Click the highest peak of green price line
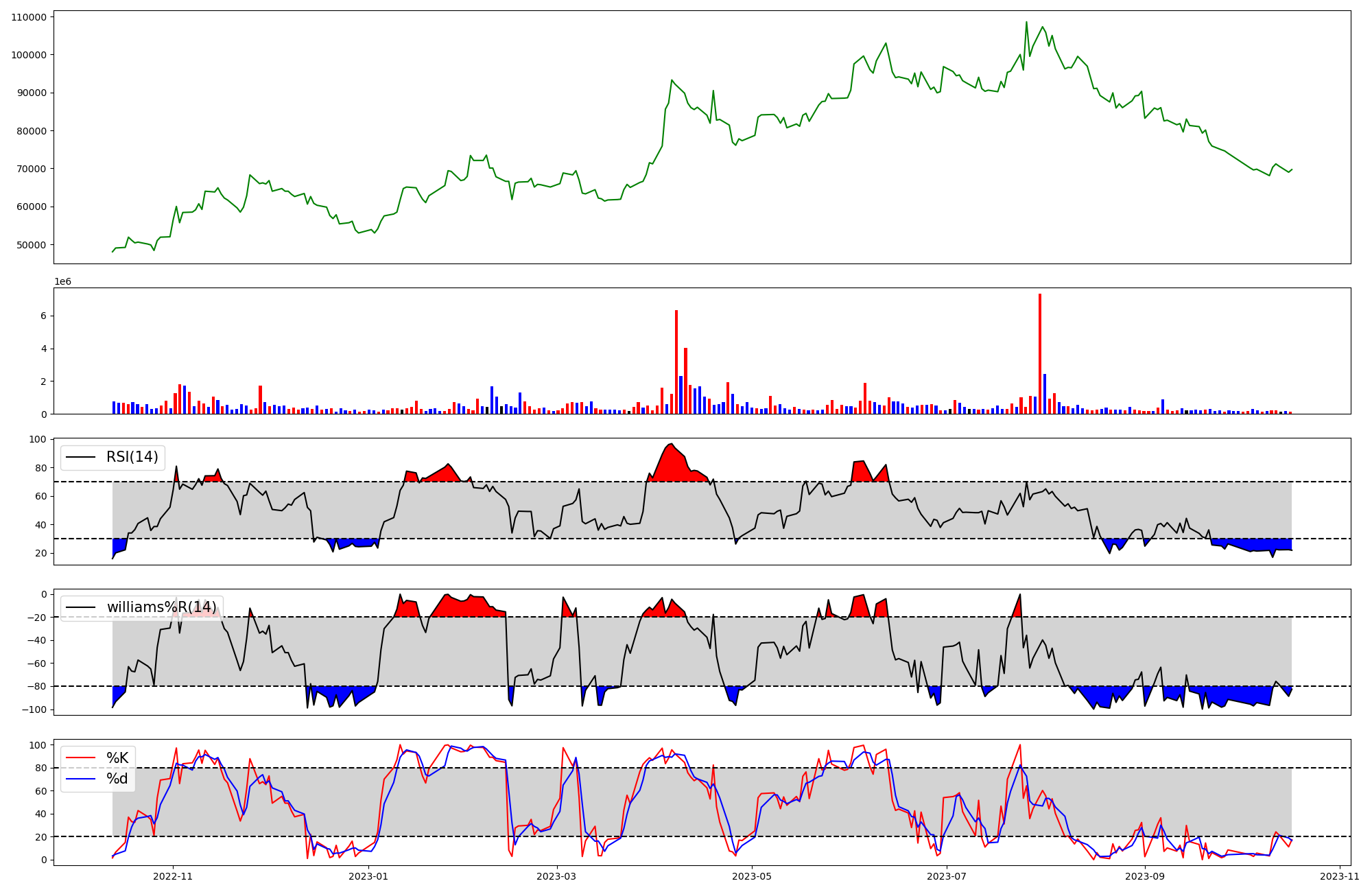Viewport: 1372px width, 892px height. click(x=1026, y=22)
